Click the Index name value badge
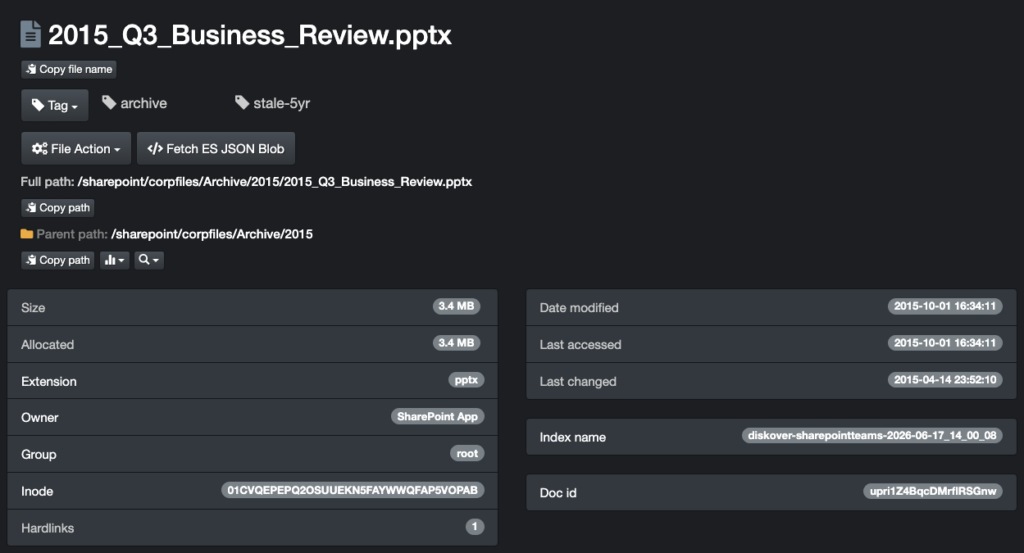Screen dimensions: 1024x553 872,435
